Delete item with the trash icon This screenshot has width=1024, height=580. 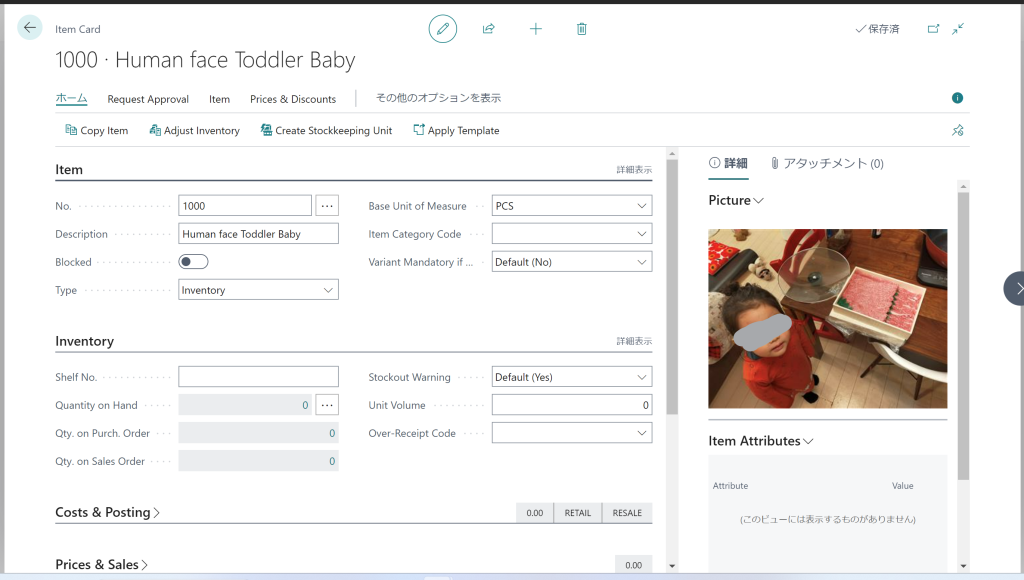click(582, 29)
